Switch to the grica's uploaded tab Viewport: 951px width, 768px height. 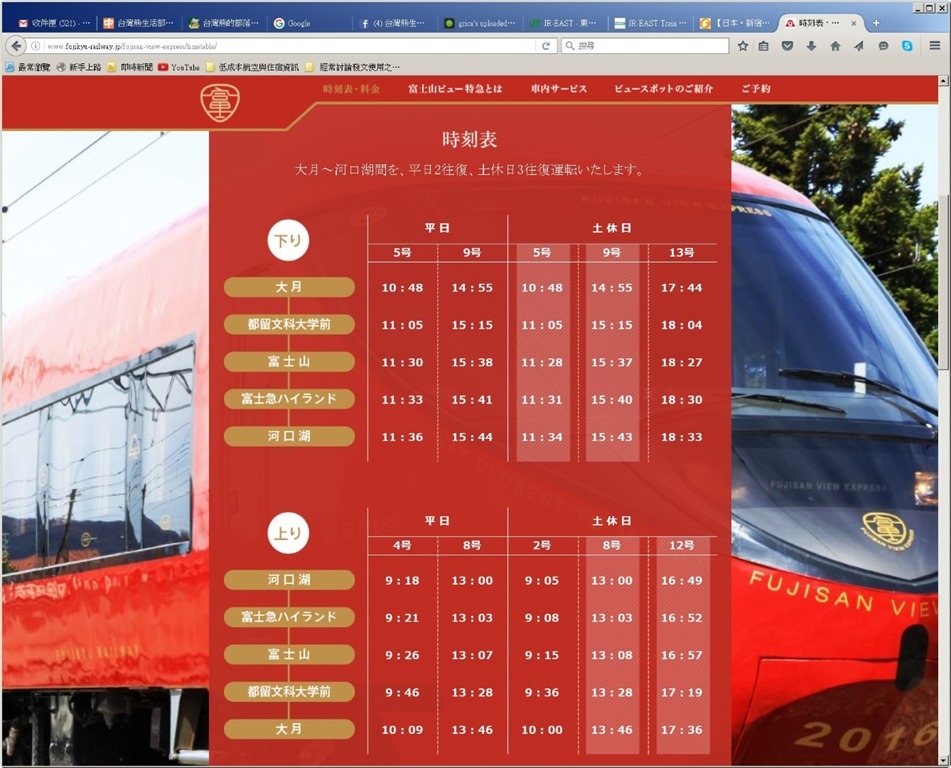tap(480, 23)
